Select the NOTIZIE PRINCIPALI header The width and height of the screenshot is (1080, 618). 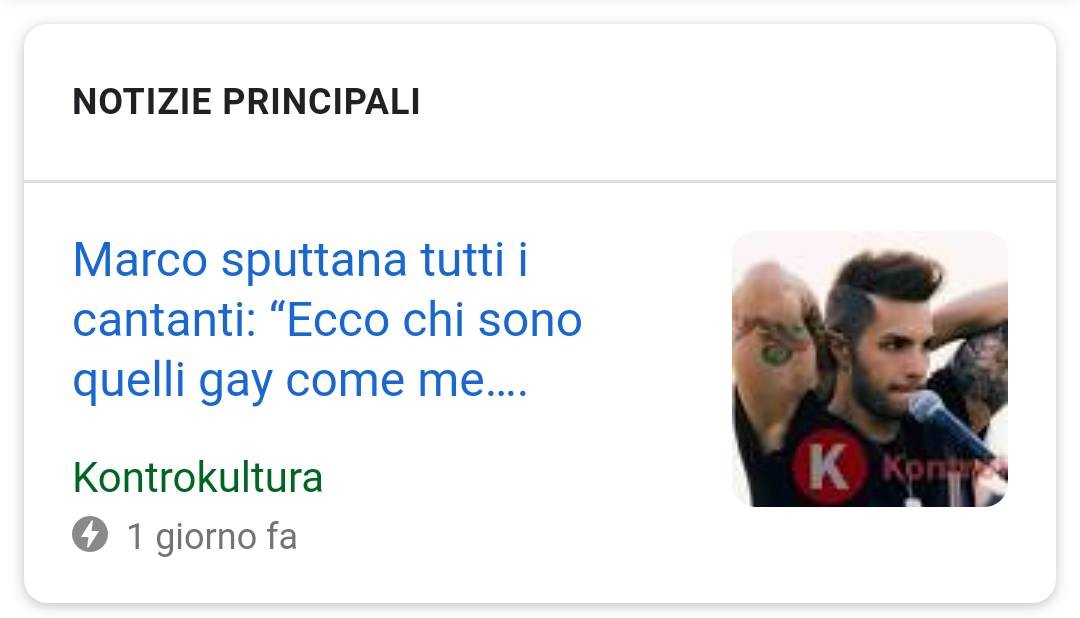point(246,102)
